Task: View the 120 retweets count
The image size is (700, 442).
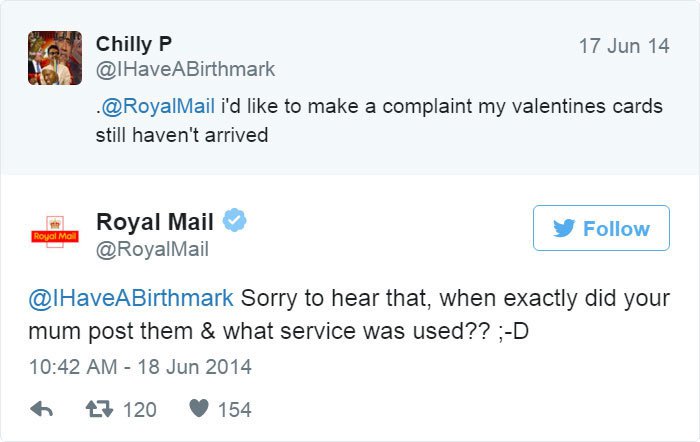Action: (139, 409)
